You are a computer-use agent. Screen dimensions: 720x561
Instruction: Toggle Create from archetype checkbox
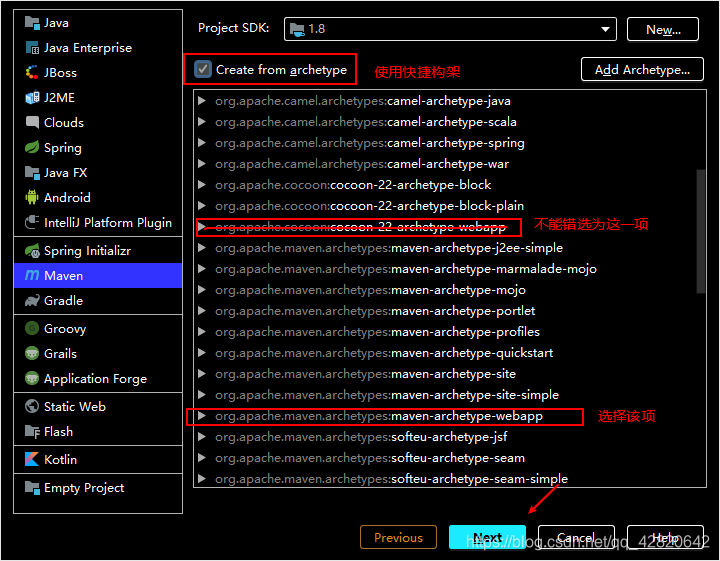click(203, 69)
